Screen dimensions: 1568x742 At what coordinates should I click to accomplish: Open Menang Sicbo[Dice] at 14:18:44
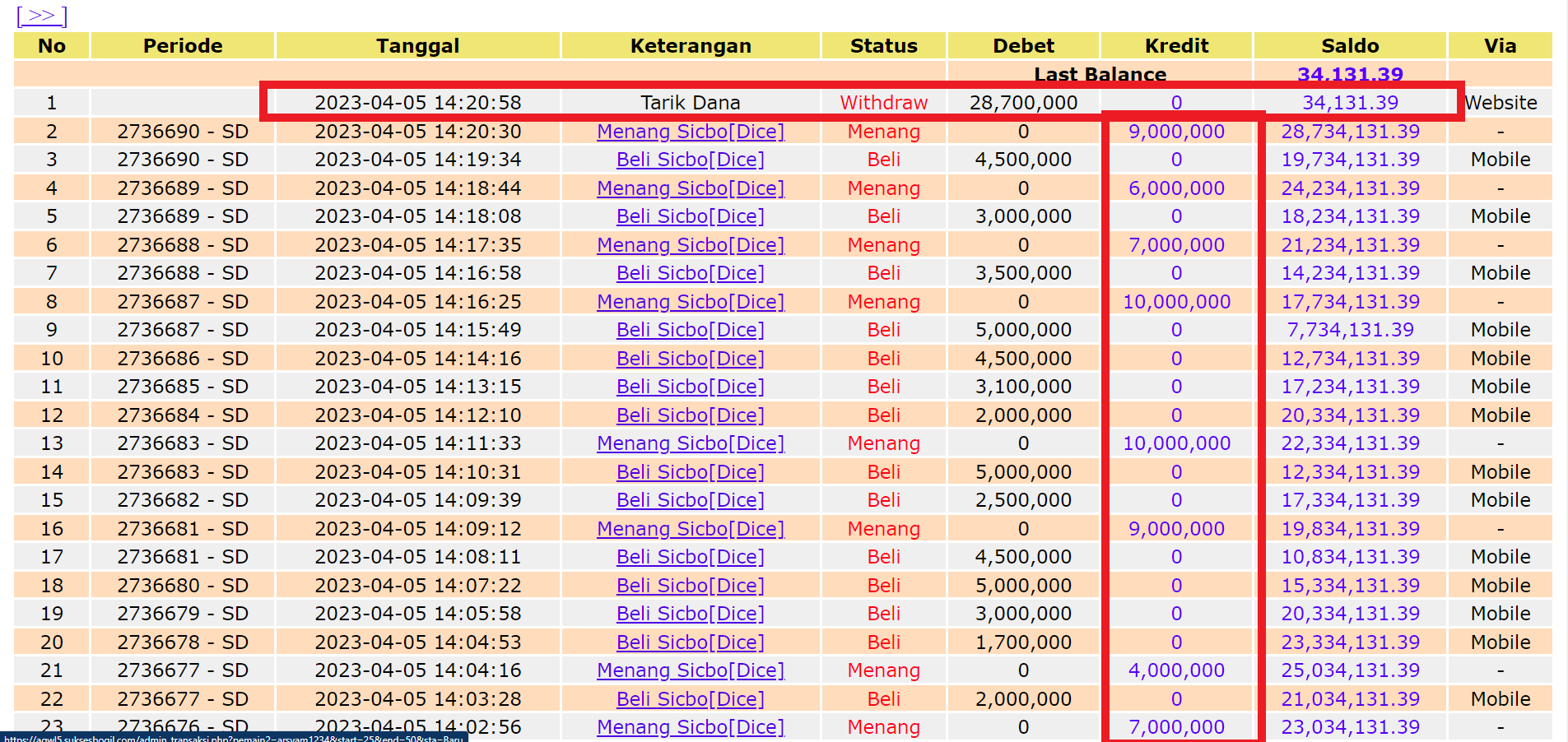tap(691, 188)
